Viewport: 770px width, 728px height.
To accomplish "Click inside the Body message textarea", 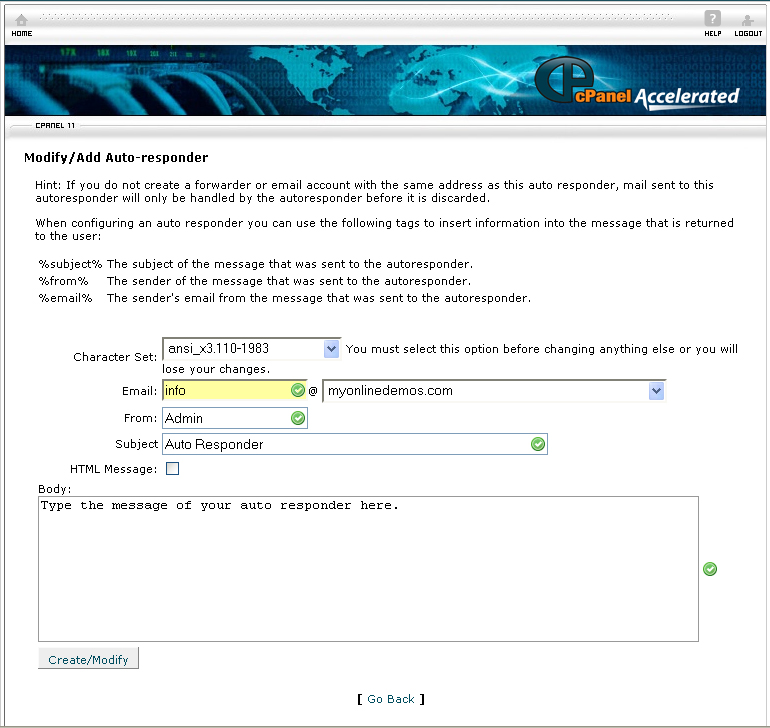I will pos(368,569).
